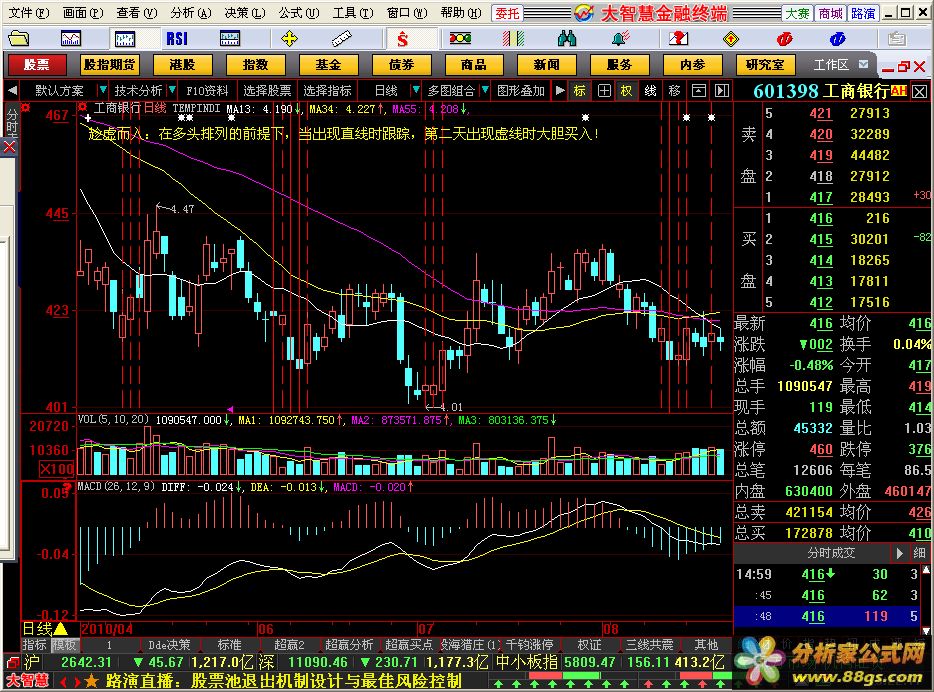The image size is (934, 692).
Task: Click the yellow diamond toolbar icon
Action: click(x=731, y=39)
